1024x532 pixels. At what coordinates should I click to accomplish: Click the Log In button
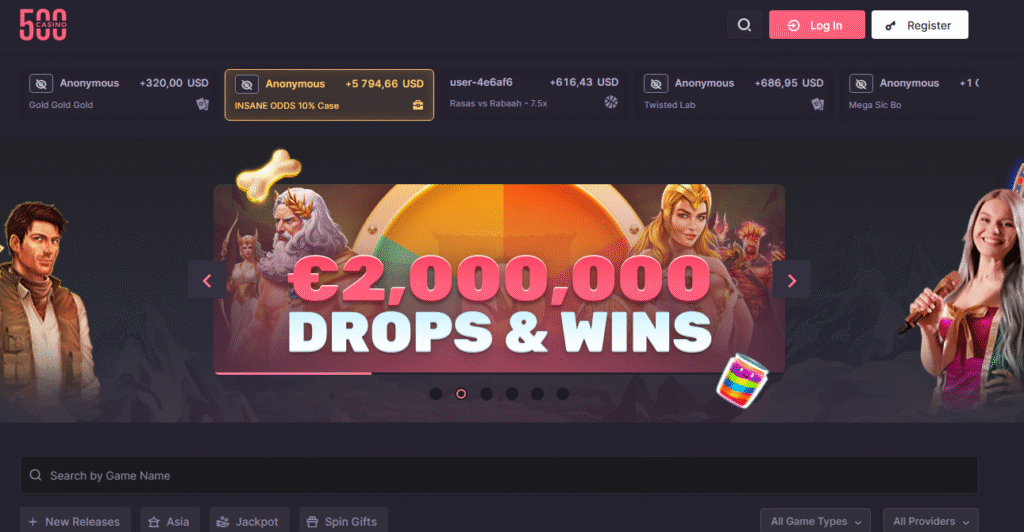point(817,25)
